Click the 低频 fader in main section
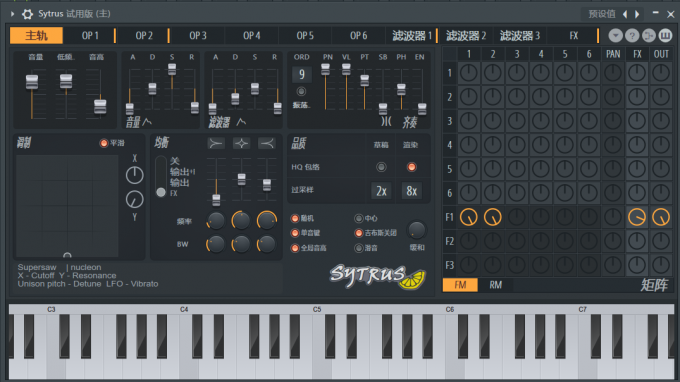680x382 pixels. click(66, 81)
